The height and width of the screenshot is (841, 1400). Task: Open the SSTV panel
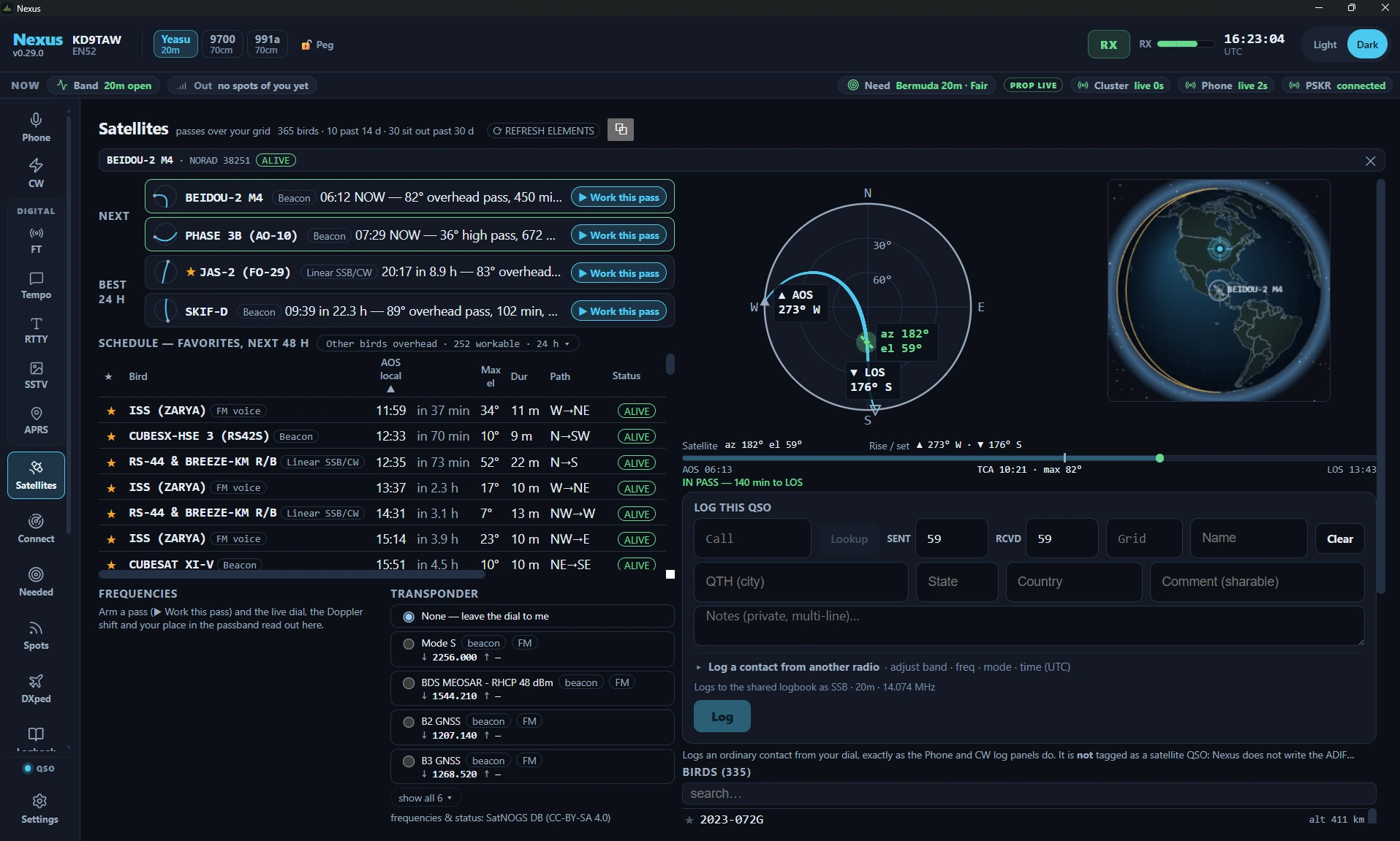36,376
